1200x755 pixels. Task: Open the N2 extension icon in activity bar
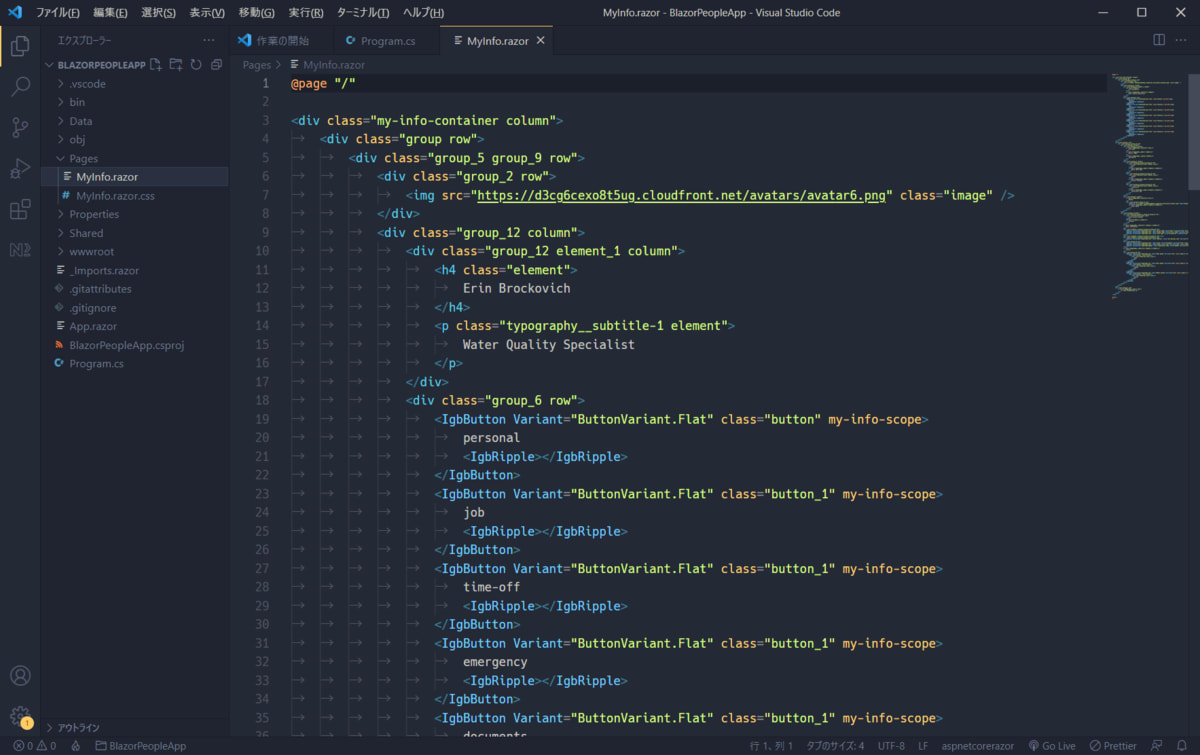pos(20,250)
